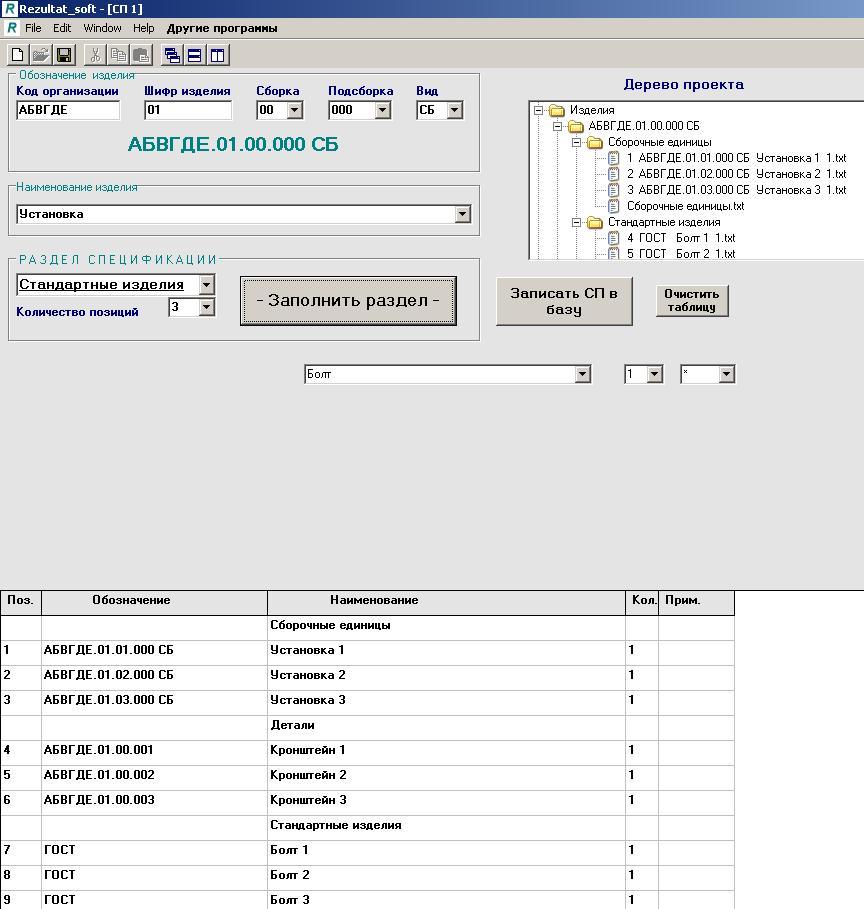Click the R application icon in menu bar
Image resolution: width=864 pixels, height=909 pixels.
[x=12, y=28]
